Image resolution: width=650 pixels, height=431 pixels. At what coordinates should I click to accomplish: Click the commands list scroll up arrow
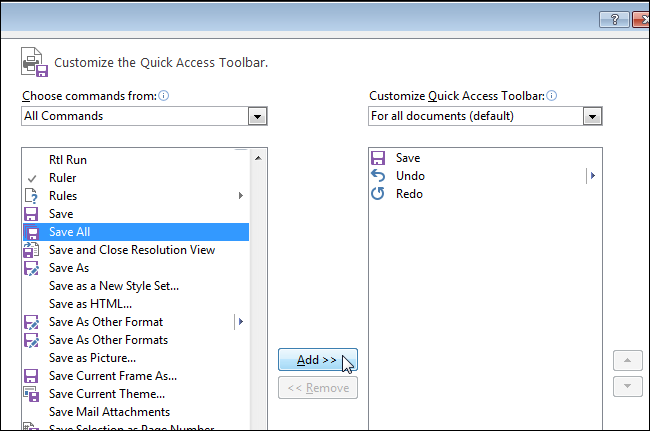[x=258, y=158]
